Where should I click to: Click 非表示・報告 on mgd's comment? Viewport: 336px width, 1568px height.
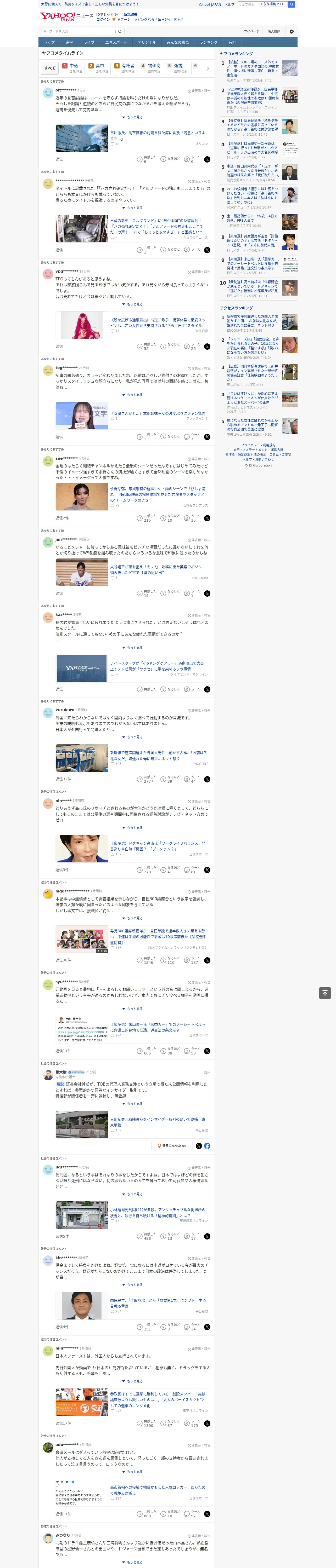[199, 892]
